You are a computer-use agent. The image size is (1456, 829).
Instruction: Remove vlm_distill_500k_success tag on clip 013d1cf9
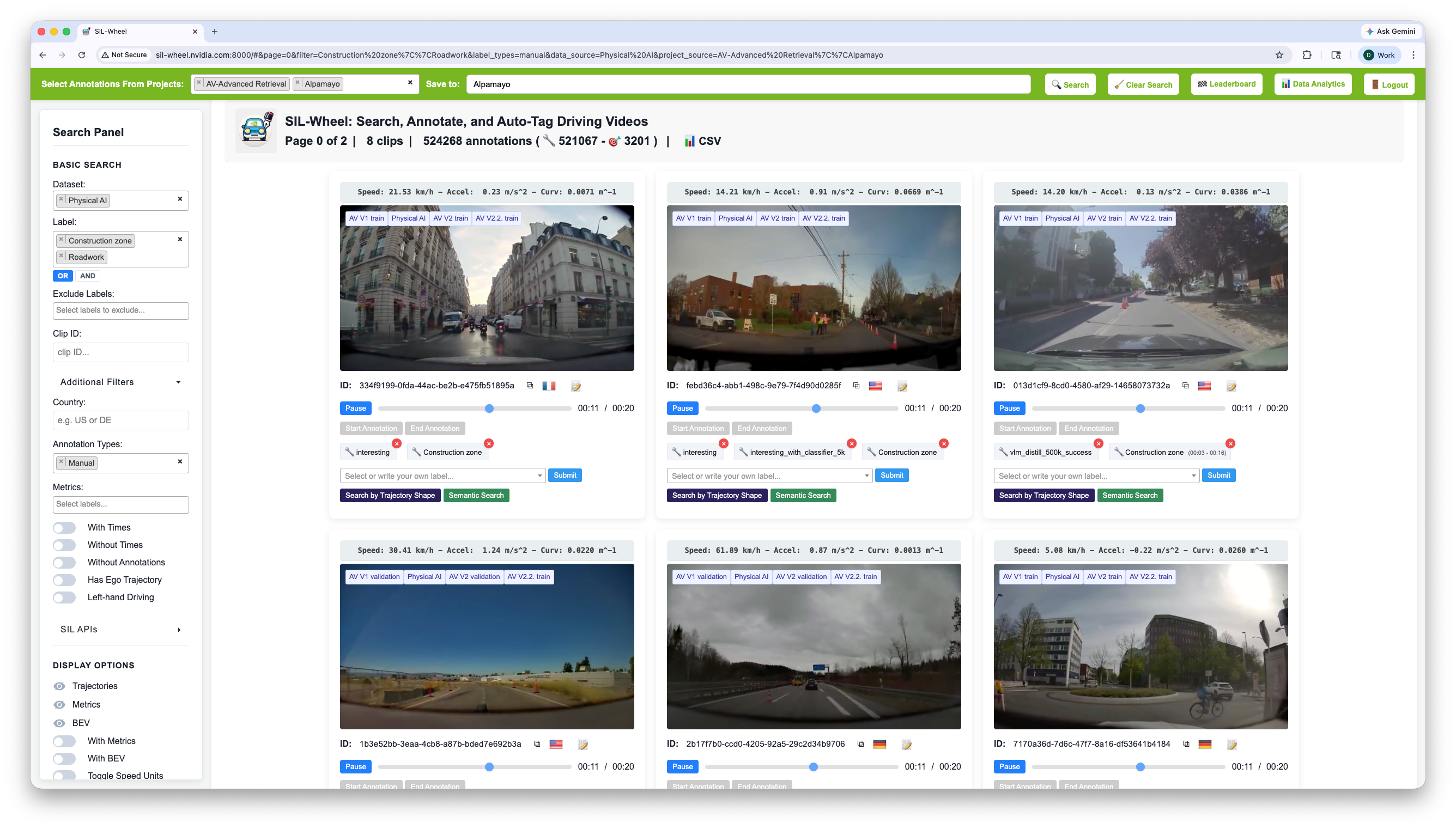[x=1099, y=443]
